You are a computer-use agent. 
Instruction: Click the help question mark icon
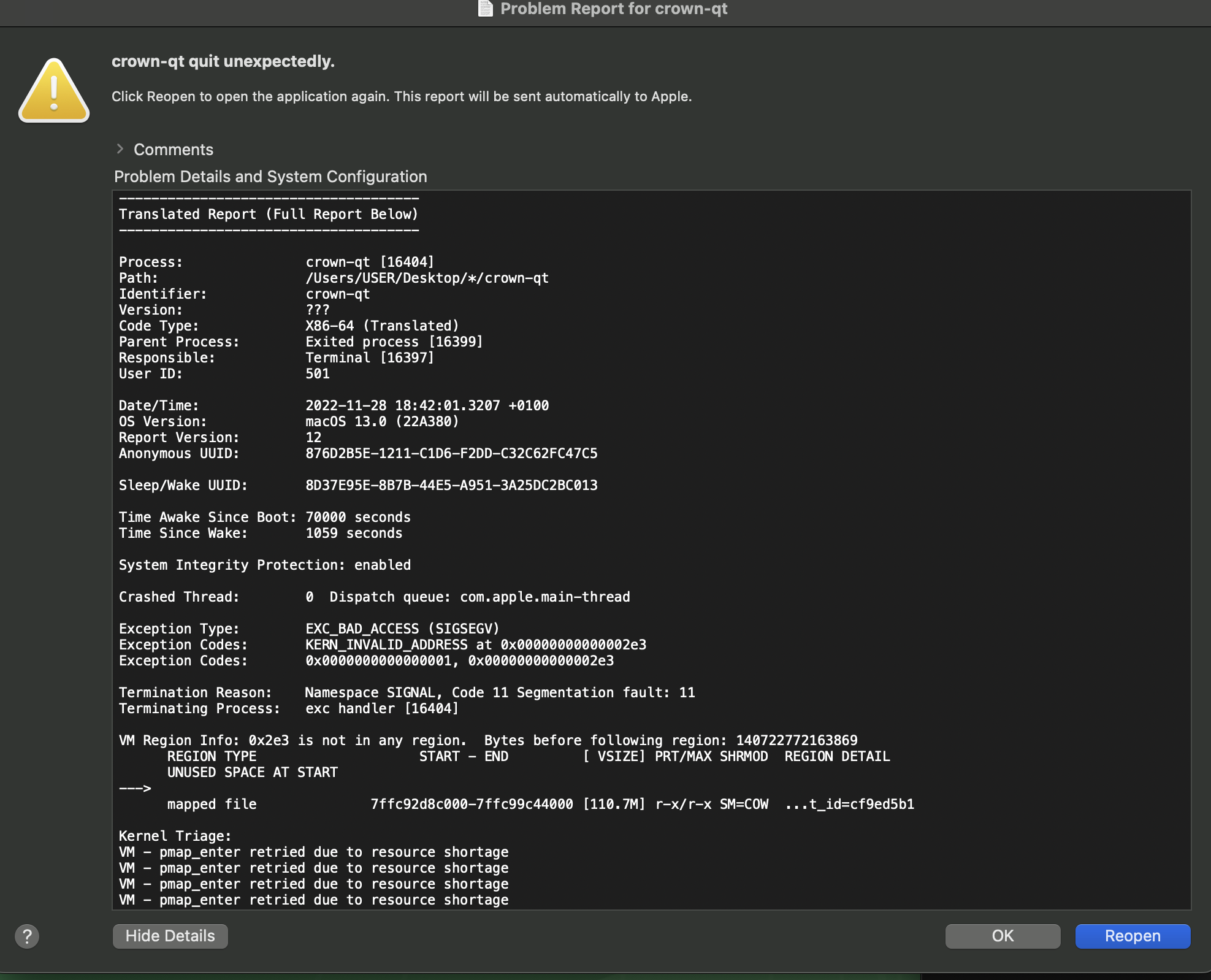pyautogui.click(x=27, y=936)
